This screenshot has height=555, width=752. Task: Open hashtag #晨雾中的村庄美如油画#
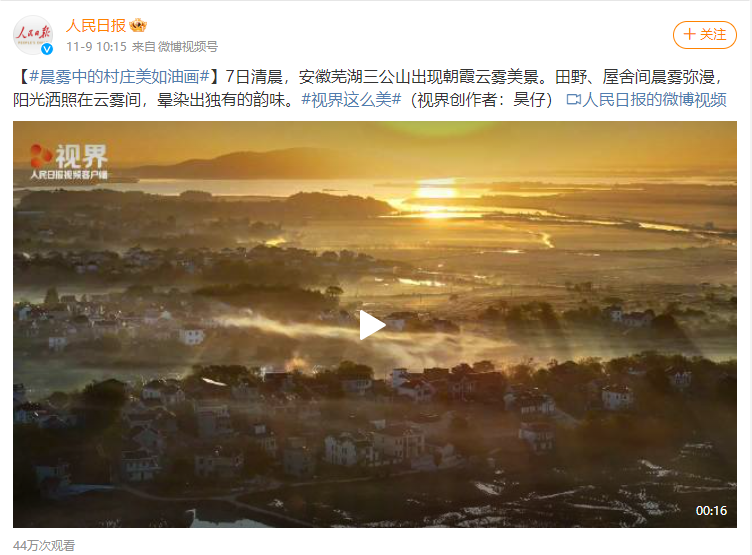[x=119, y=76]
